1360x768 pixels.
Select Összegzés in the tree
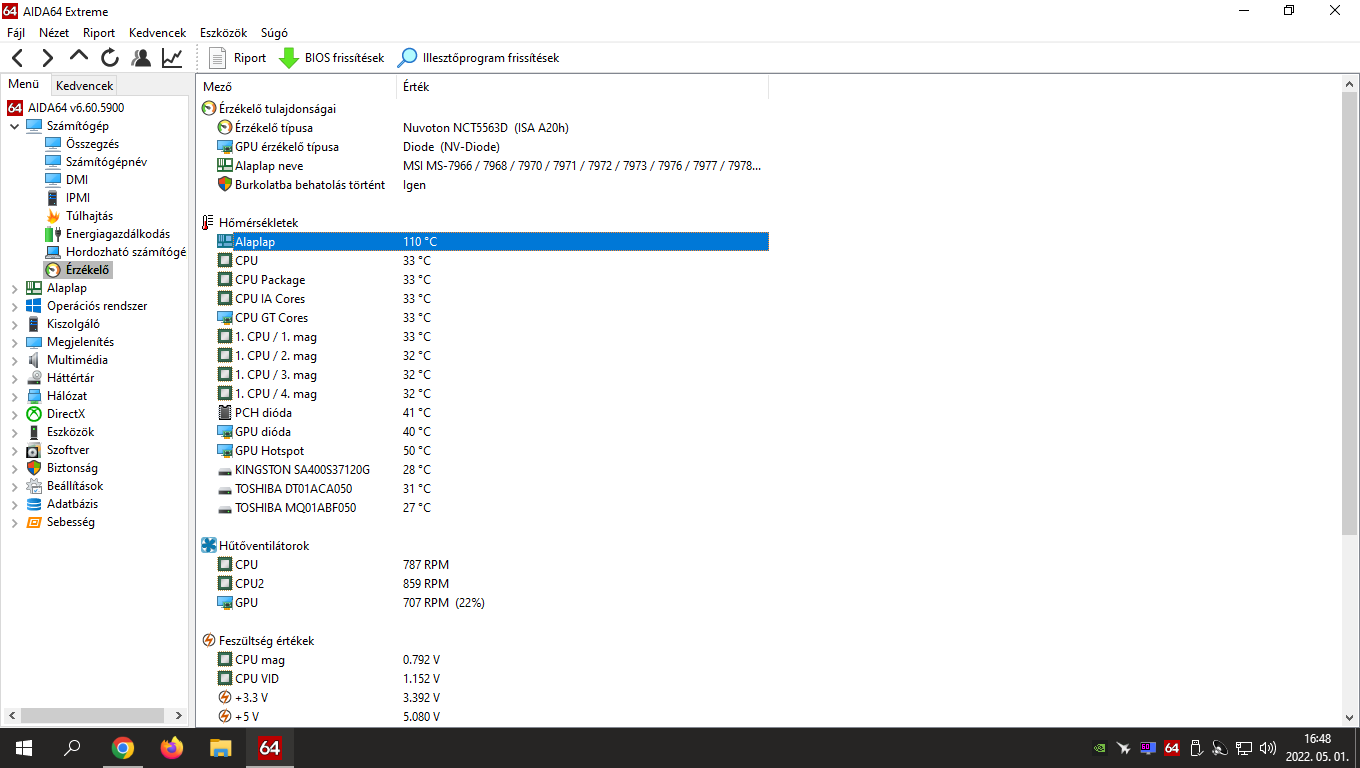click(x=82, y=144)
